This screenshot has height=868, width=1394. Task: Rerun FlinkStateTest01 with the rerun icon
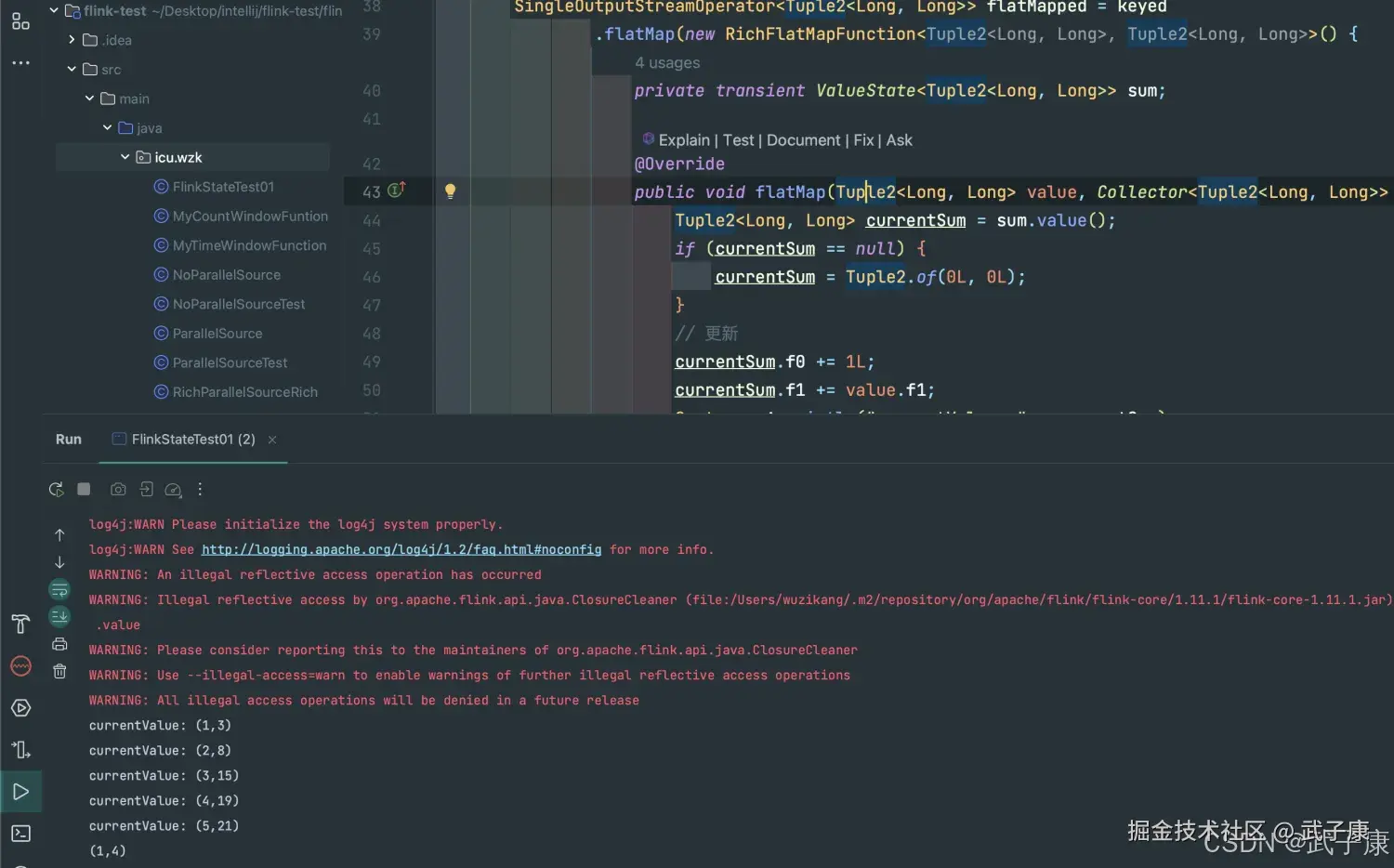coord(57,489)
